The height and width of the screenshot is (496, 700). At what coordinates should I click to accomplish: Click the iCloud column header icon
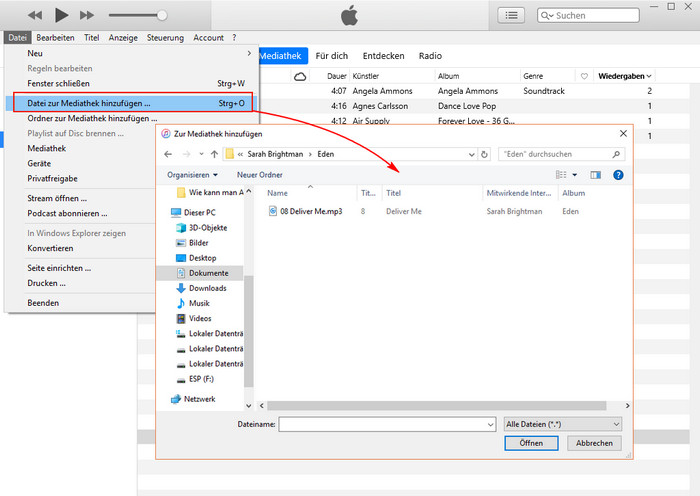[x=300, y=76]
